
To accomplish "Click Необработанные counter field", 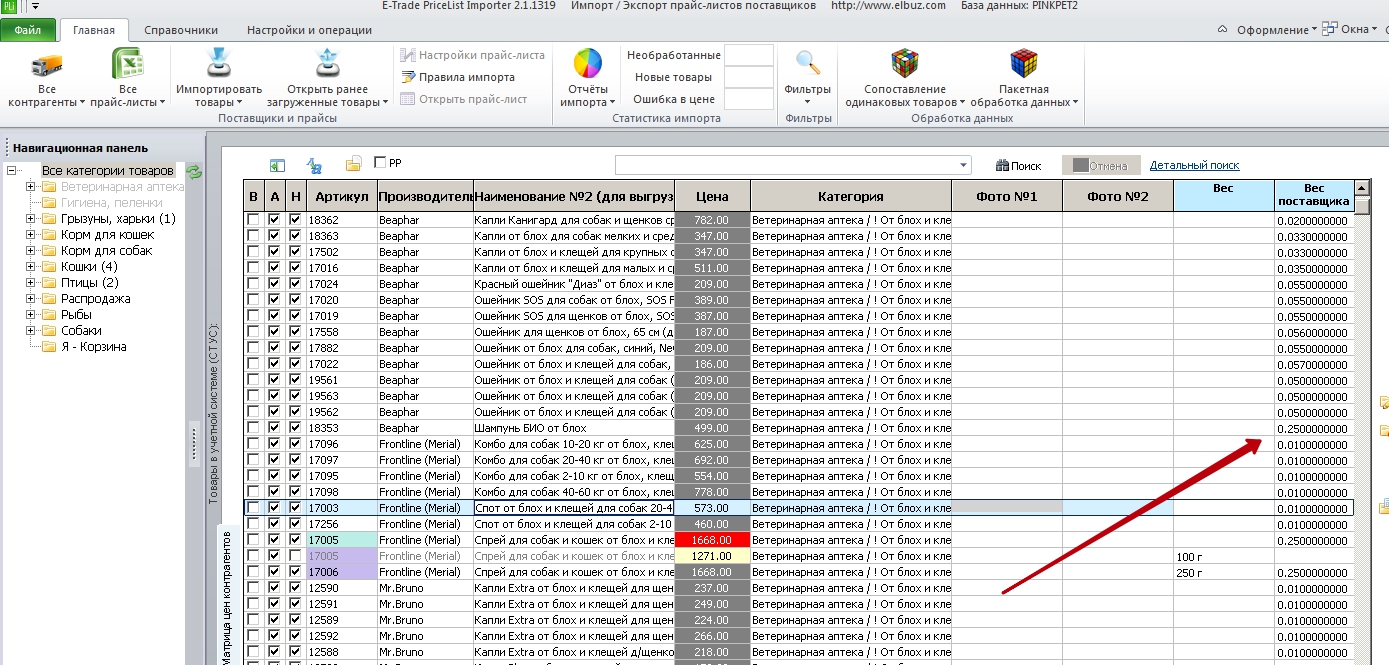I will pyautogui.click(x=749, y=55).
